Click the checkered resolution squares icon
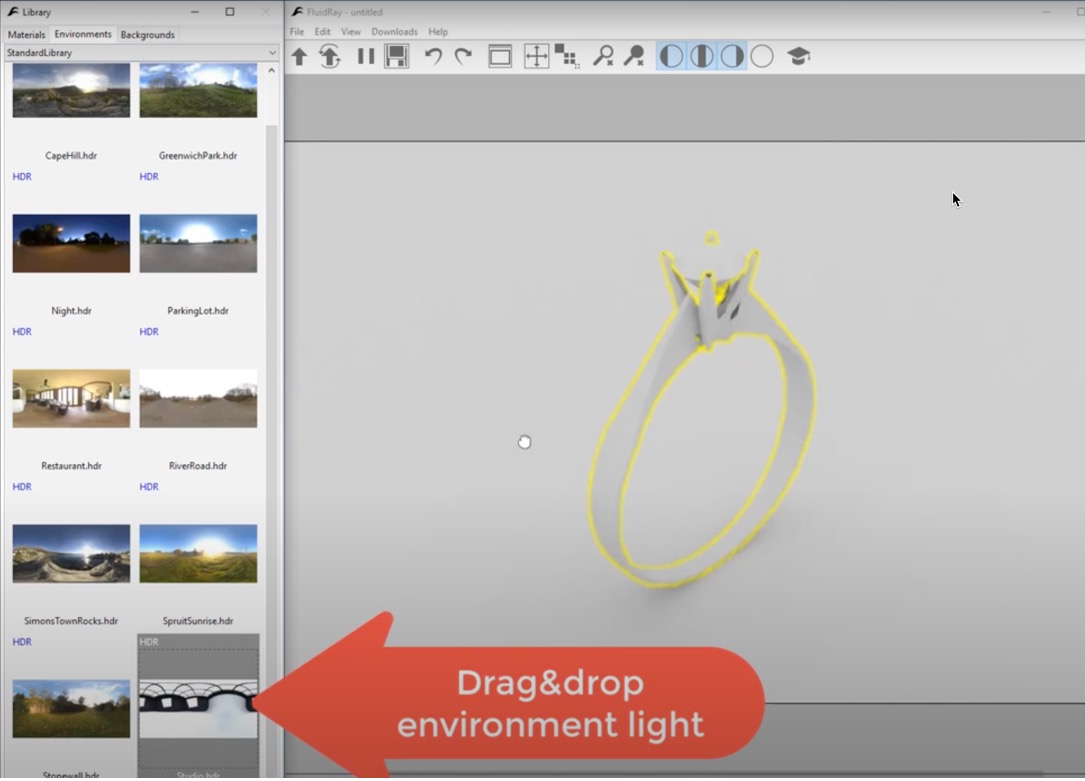Viewport: 1085px width, 781px height. [x=567, y=57]
